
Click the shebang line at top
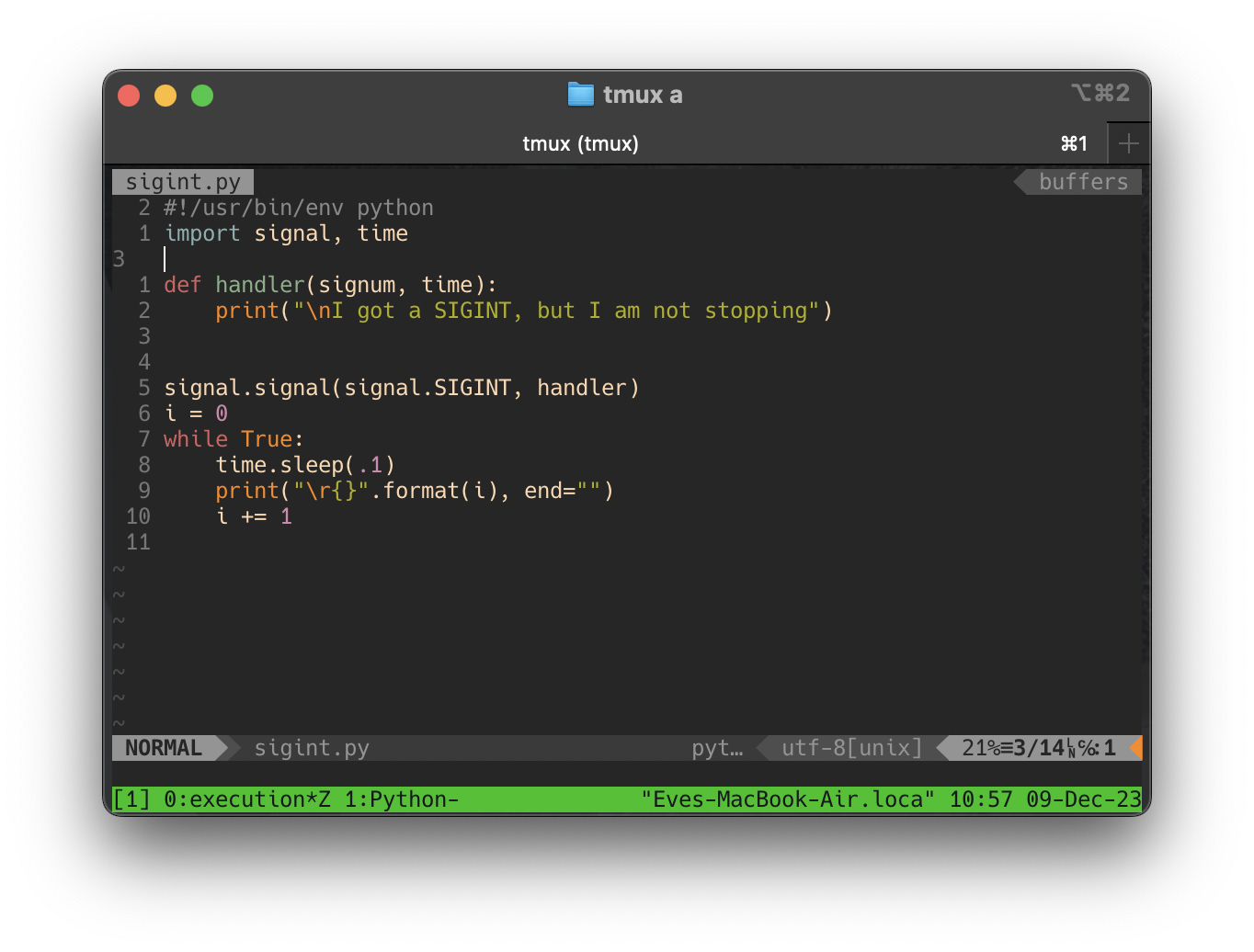pyautogui.click(x=299, y=208)
